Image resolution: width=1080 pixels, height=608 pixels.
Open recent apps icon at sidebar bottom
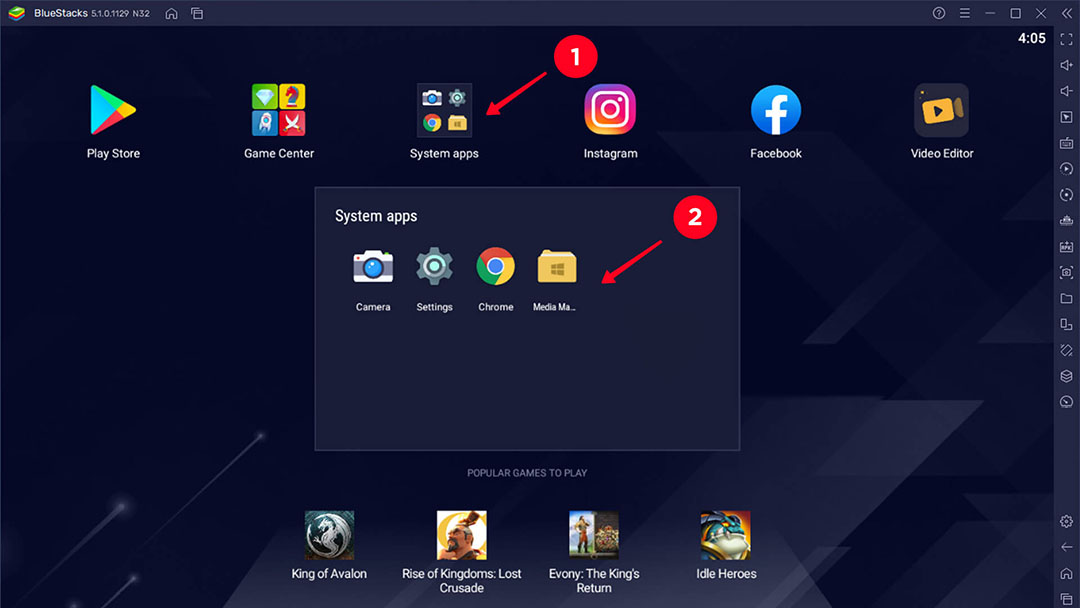coord(1066,599)
